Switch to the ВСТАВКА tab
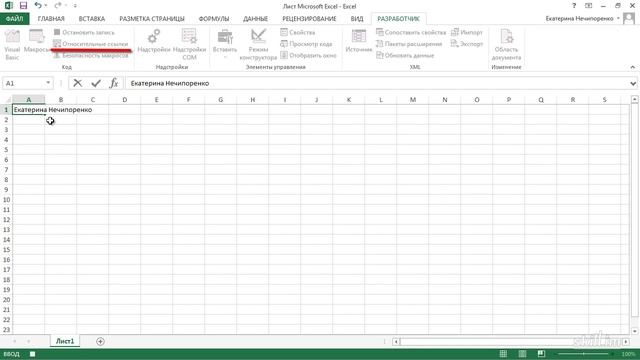640x360 pixels. tap(92, 19)
